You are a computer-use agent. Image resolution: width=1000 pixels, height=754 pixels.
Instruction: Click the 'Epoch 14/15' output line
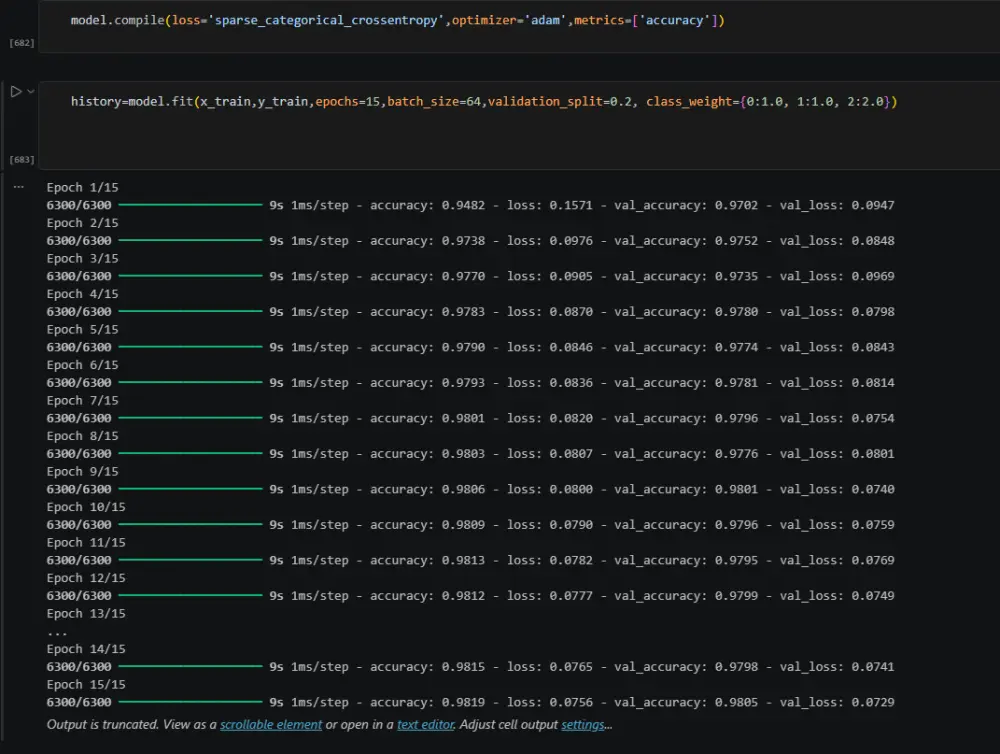86,649
